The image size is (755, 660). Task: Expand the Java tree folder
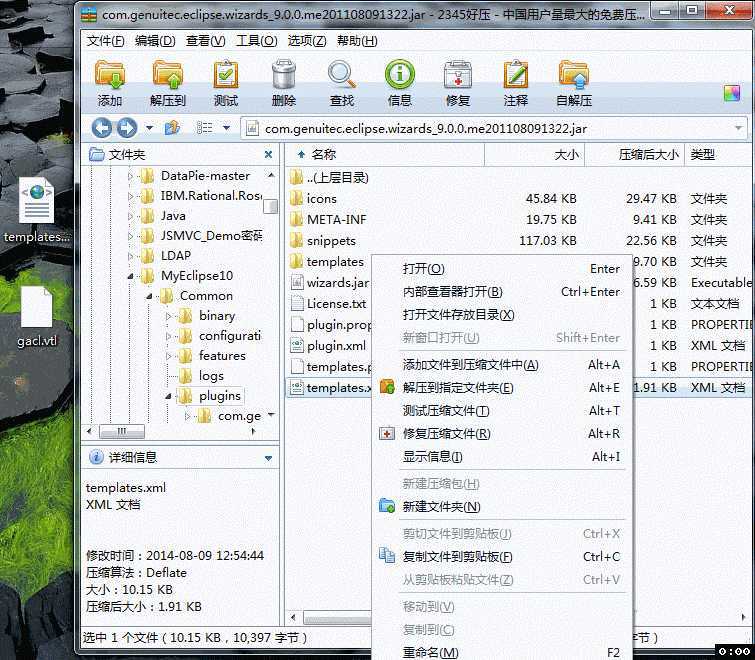(x=130, y=216)
